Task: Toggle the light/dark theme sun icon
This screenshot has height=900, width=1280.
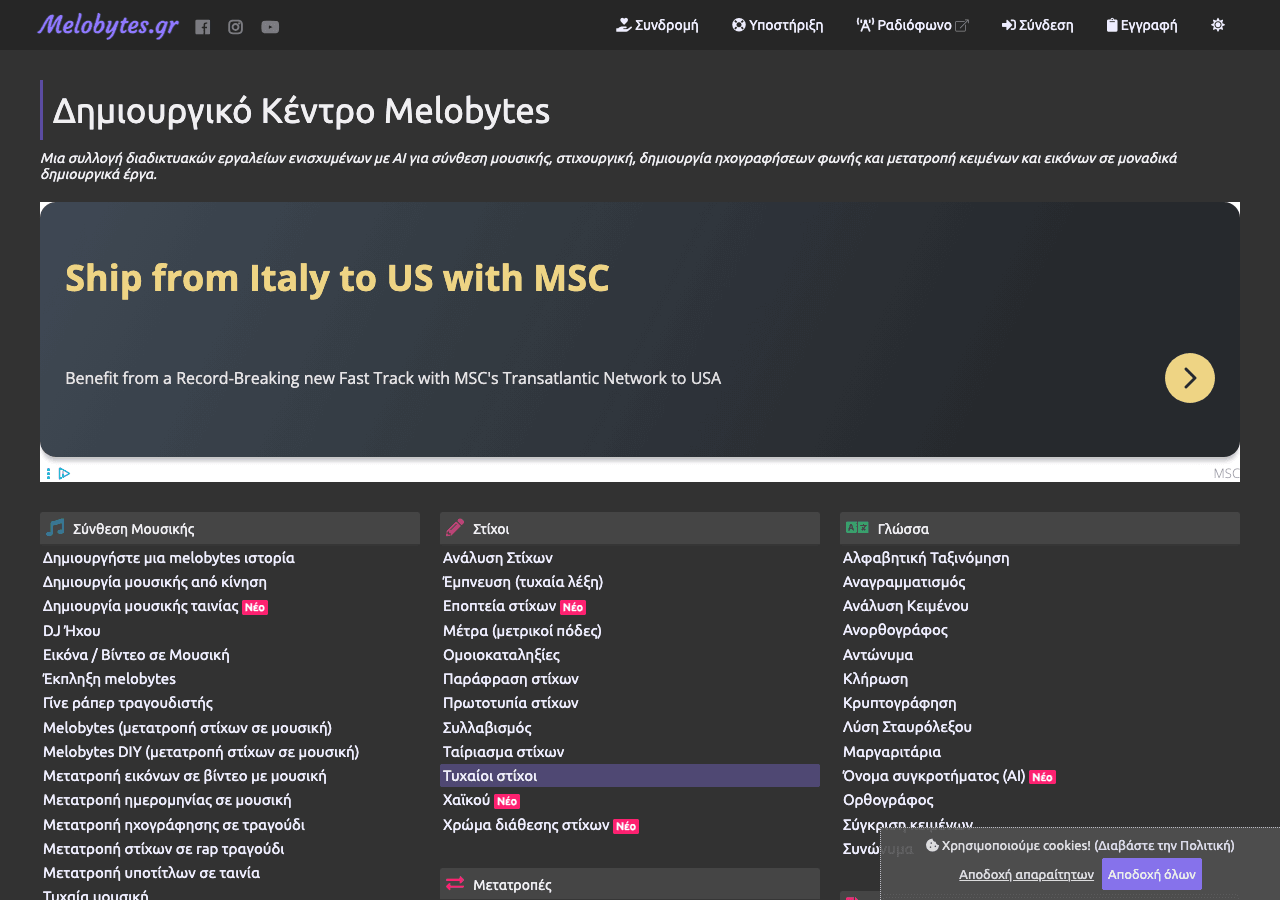Action: pyautogui.click(x=1218, y=25)
